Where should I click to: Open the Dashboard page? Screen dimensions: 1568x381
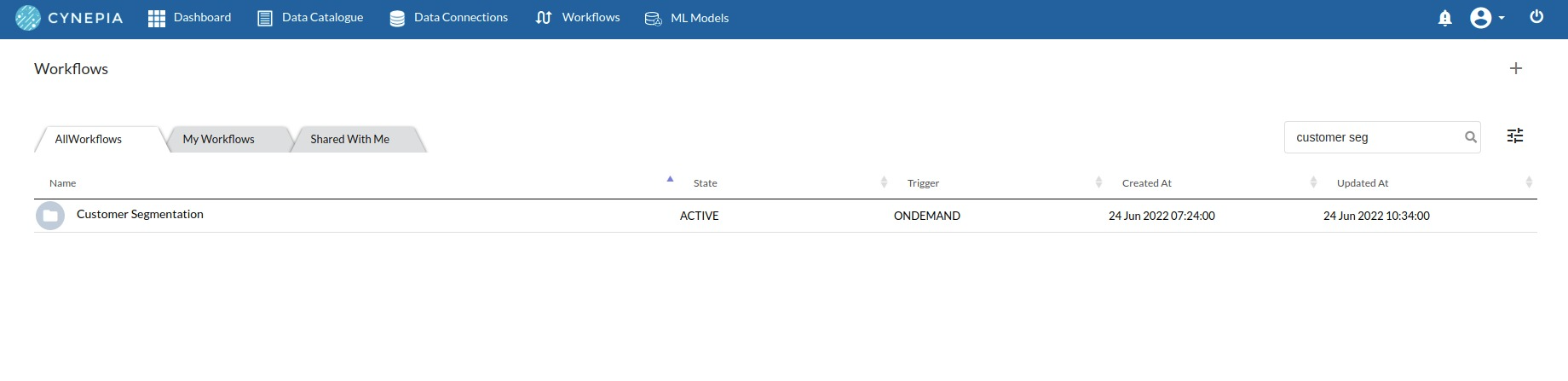(x=189, y=18)
